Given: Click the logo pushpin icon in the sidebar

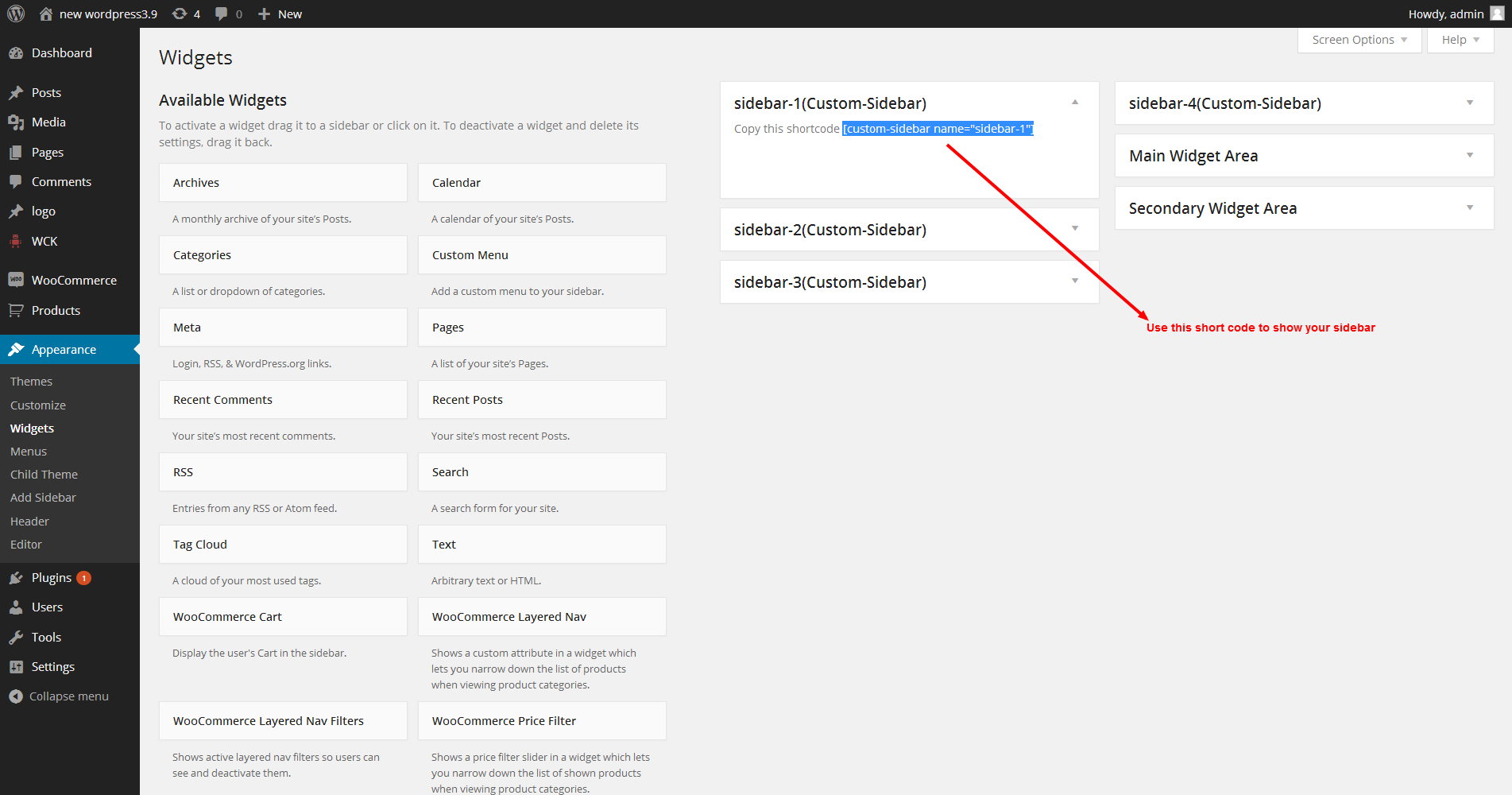Looking at the screenshot, I should pos(16,211).
